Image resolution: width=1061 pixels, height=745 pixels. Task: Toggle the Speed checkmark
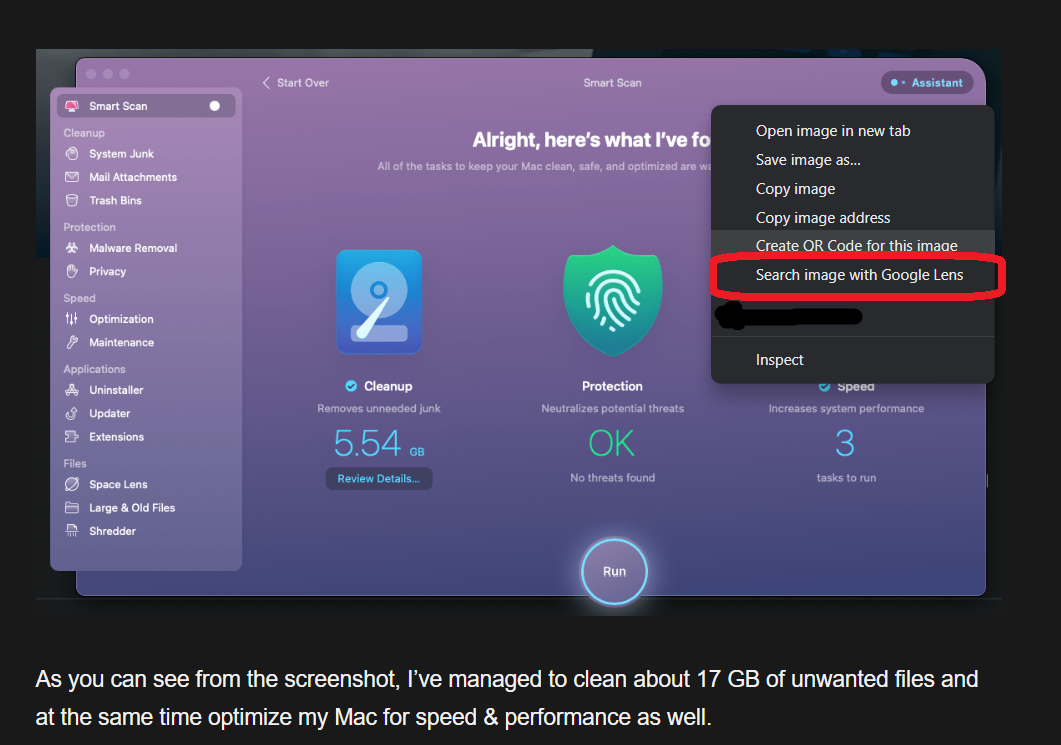tap(825, 387)
